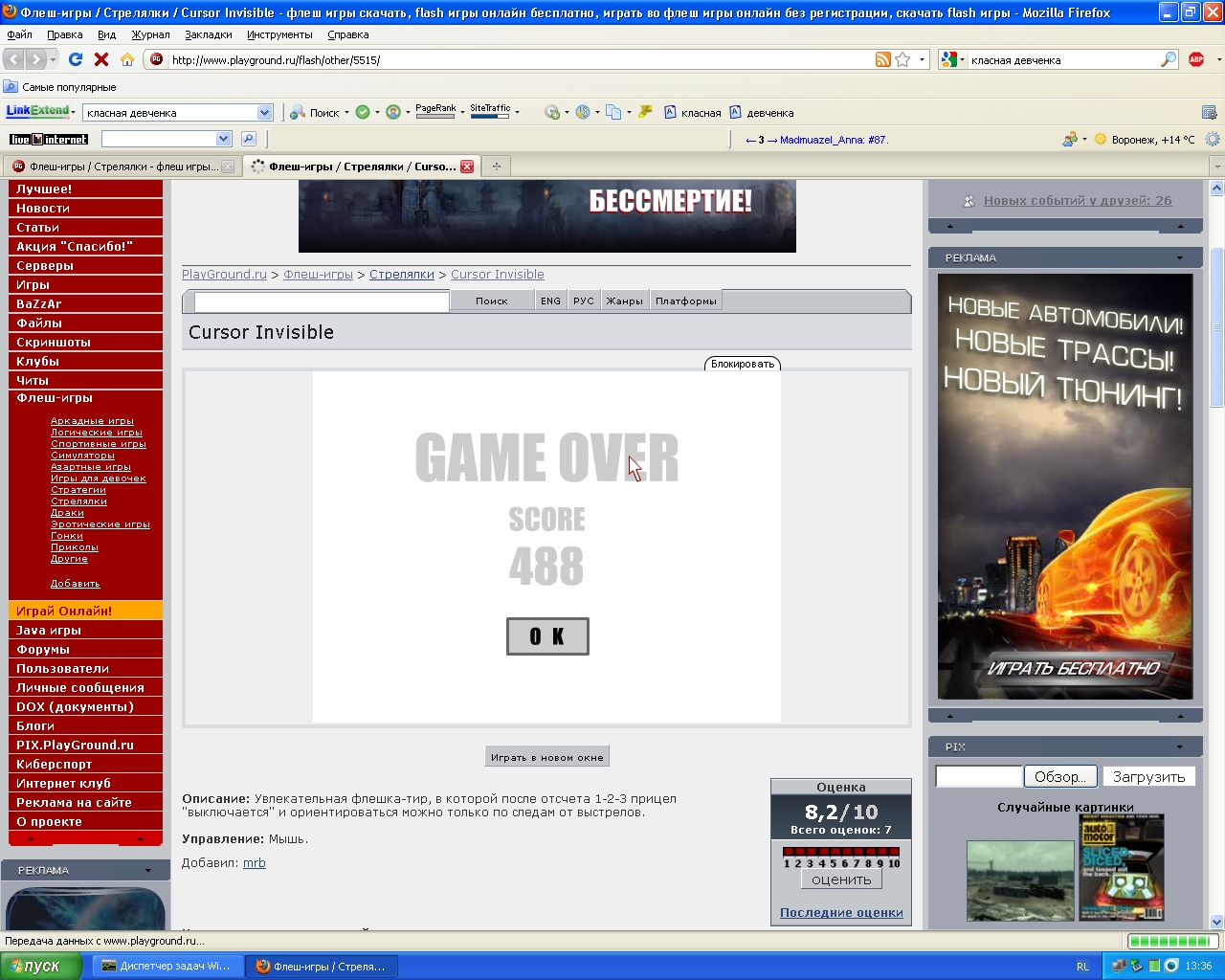Open the Стрелялки breadcrumb link
Screen dimensions: 1225x980
402,275
